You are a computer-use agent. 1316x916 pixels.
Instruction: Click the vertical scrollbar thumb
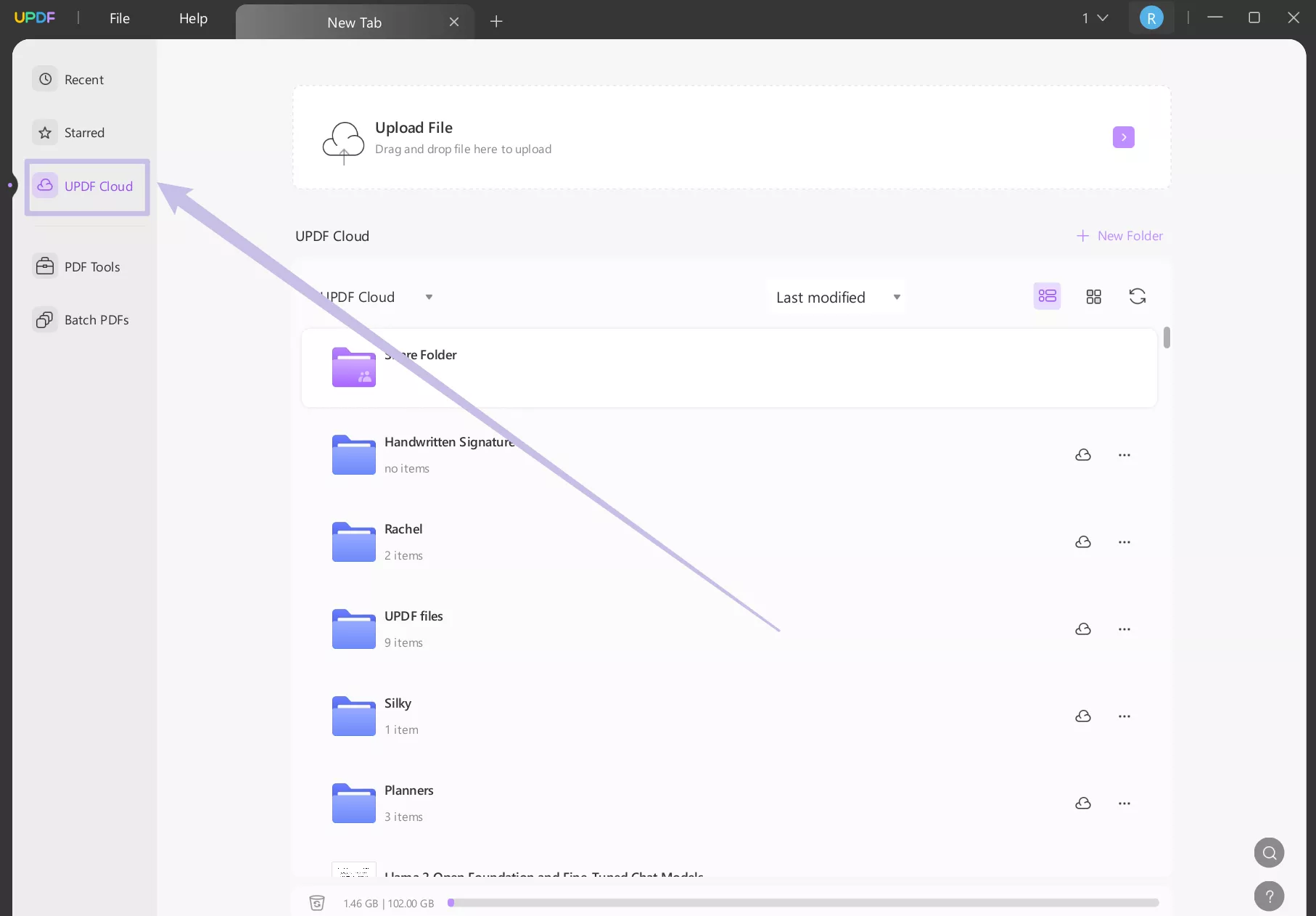(x=1167, y=338)
